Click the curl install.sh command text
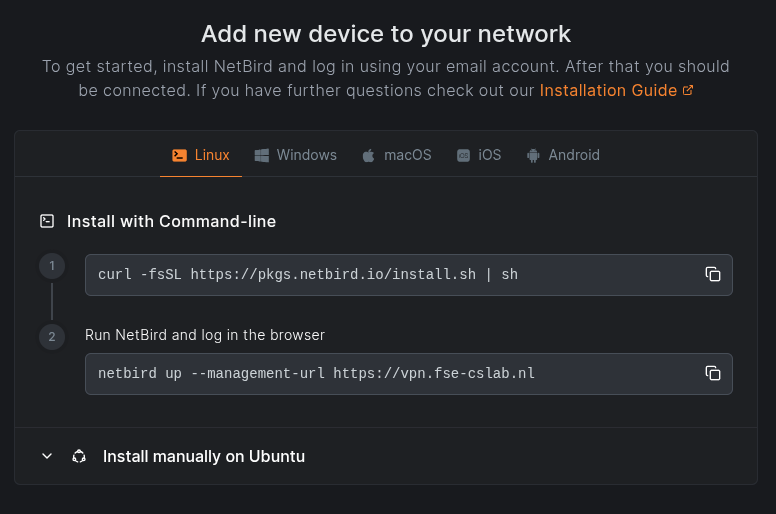The width and height of the screenshot is (776, 514). (x=308, y=274)
